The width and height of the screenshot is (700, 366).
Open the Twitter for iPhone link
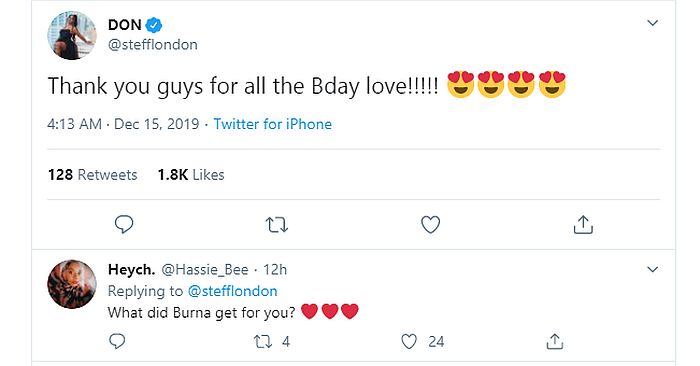tap(273, 124)
